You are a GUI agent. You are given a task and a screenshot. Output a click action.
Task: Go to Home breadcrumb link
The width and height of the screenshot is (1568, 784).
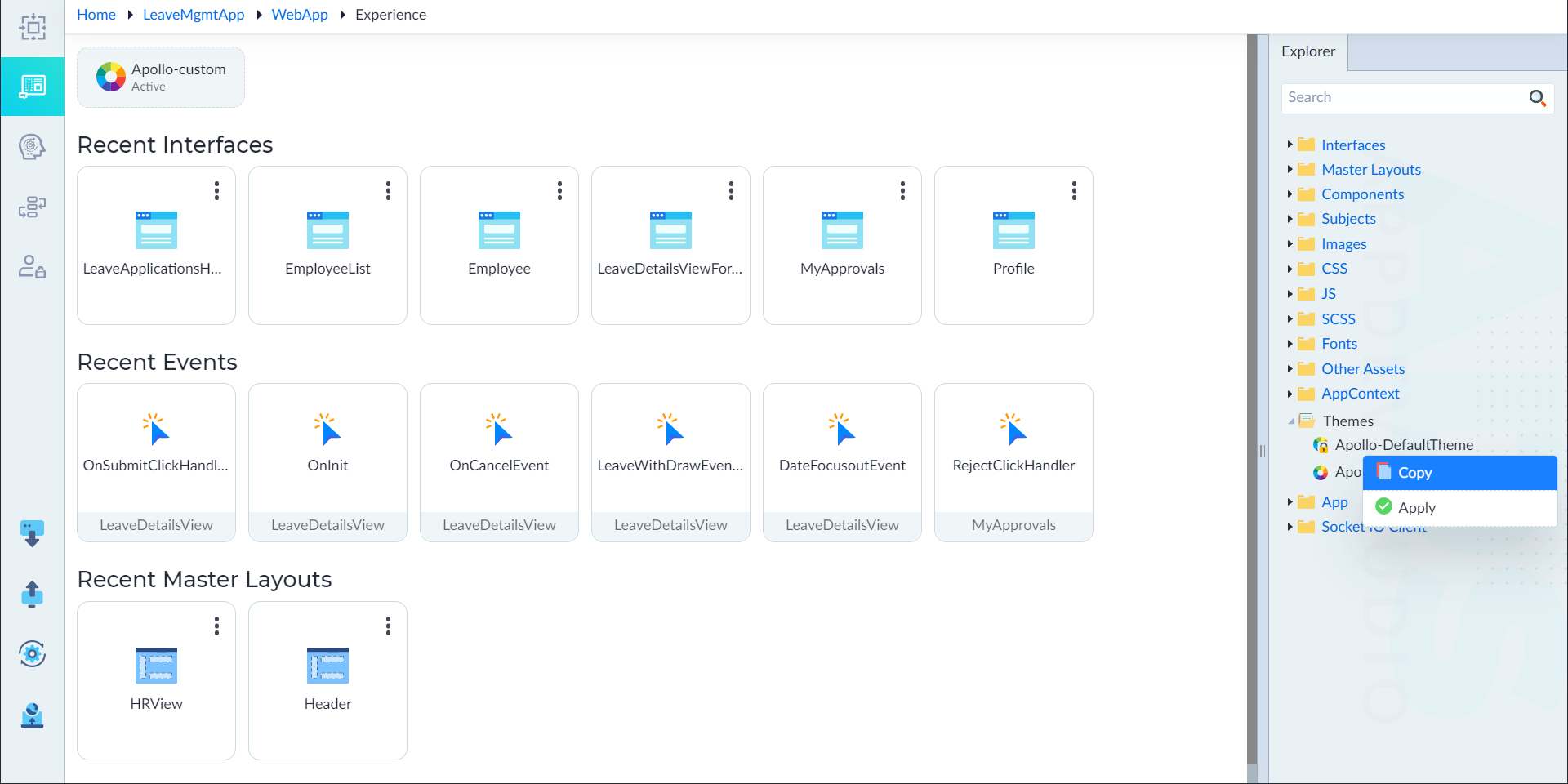point(96,15)
